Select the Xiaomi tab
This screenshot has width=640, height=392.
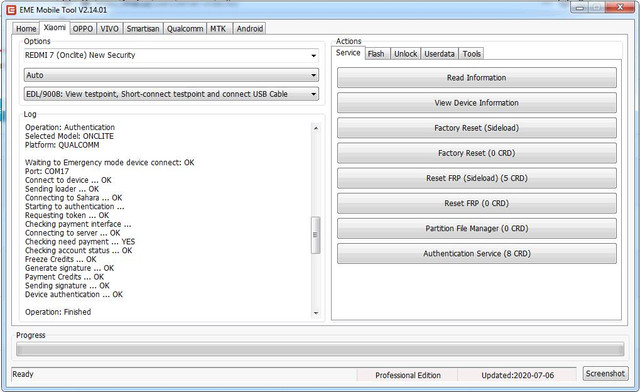(54, 27)
